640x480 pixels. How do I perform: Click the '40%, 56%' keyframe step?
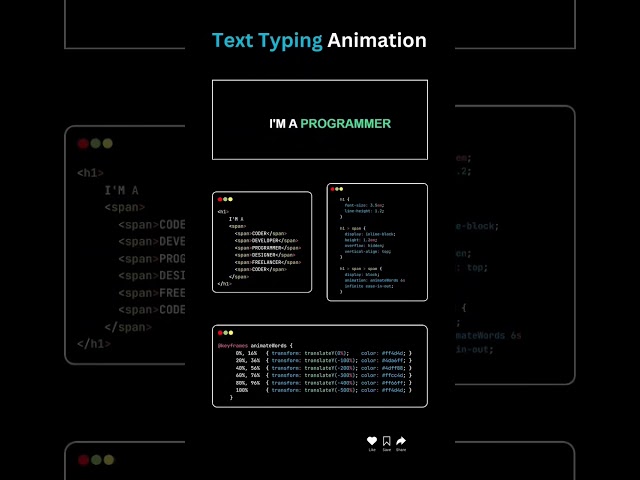[248, 368]
